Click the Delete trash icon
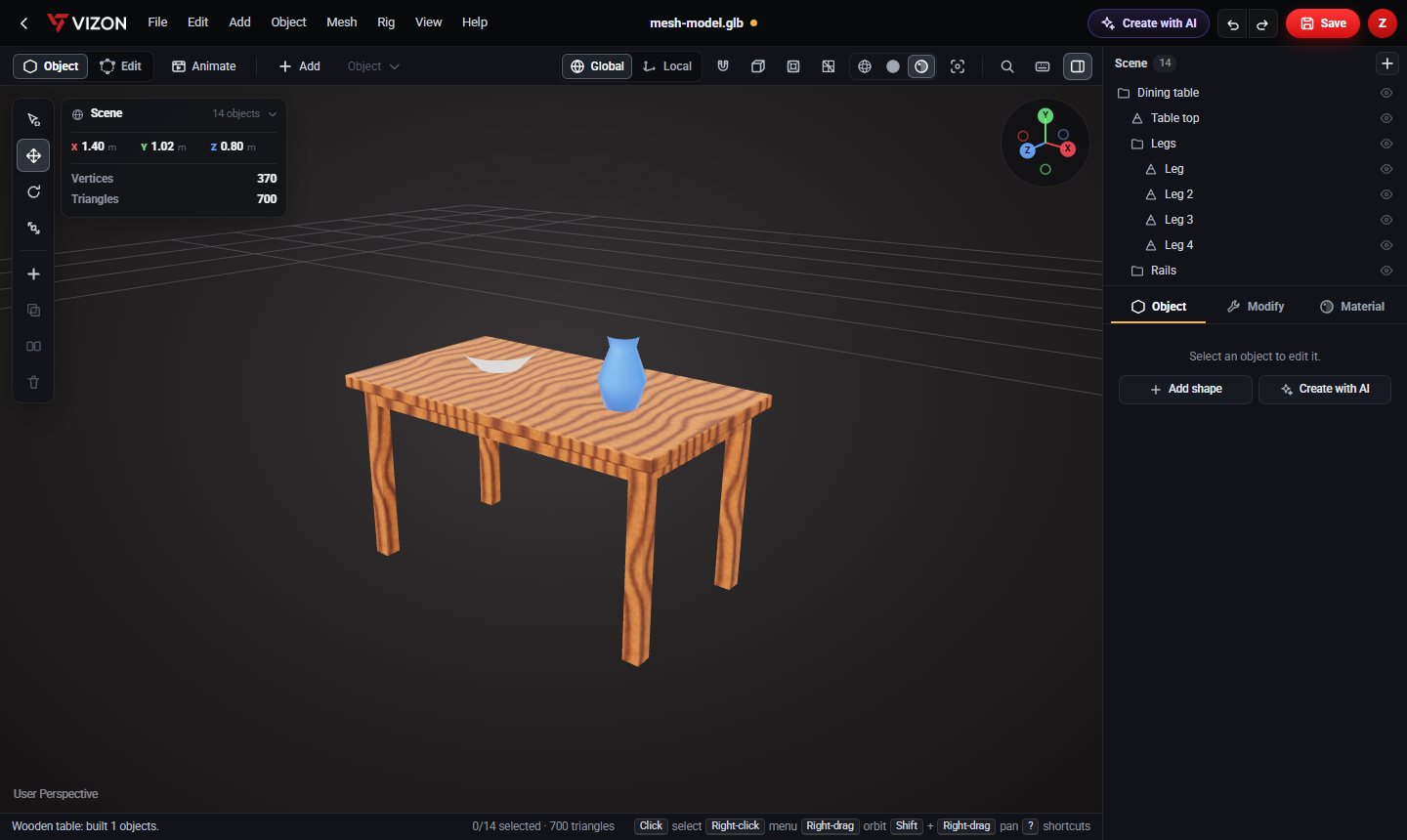The width and height of the screenshot is (1407, 840). 33,382
